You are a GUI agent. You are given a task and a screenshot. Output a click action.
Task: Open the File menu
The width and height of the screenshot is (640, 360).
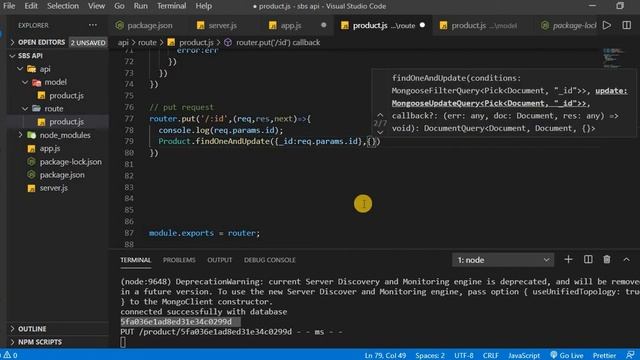pos(9,6)
